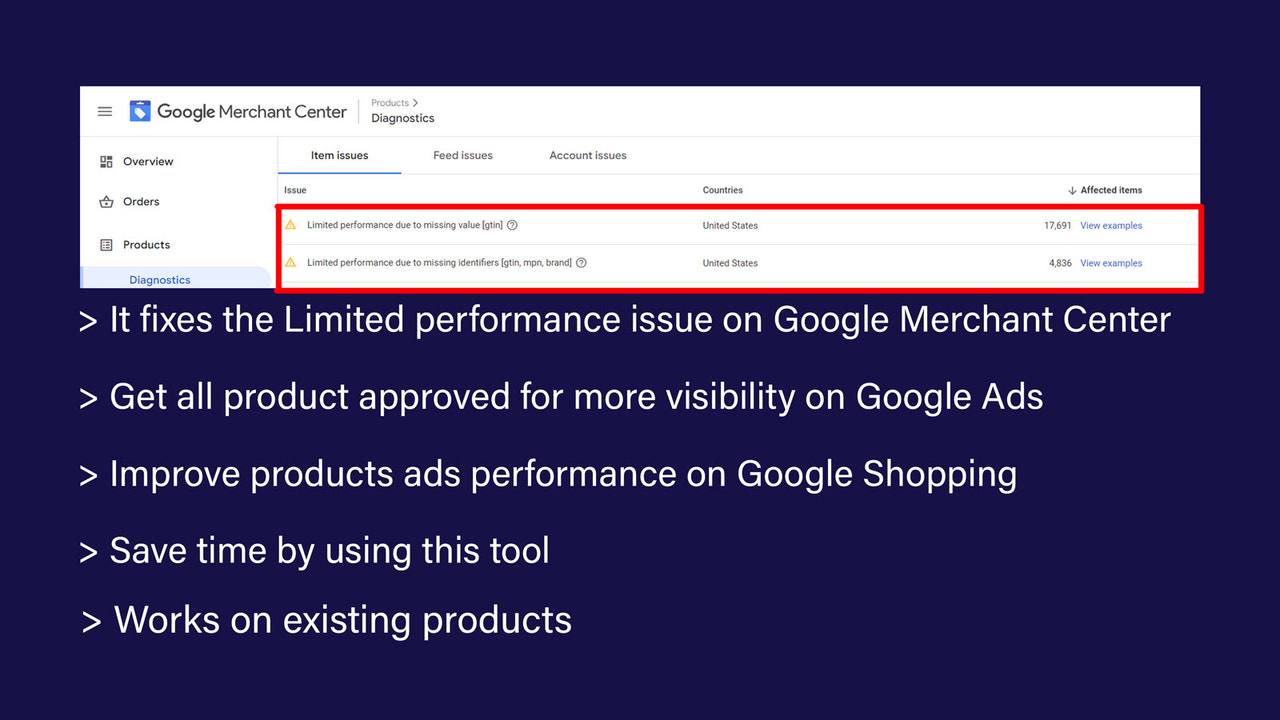This screenshot has height=720, width=1280.
Task: Switch to the Feed issues tab
Action: click(x=462, y=155)
